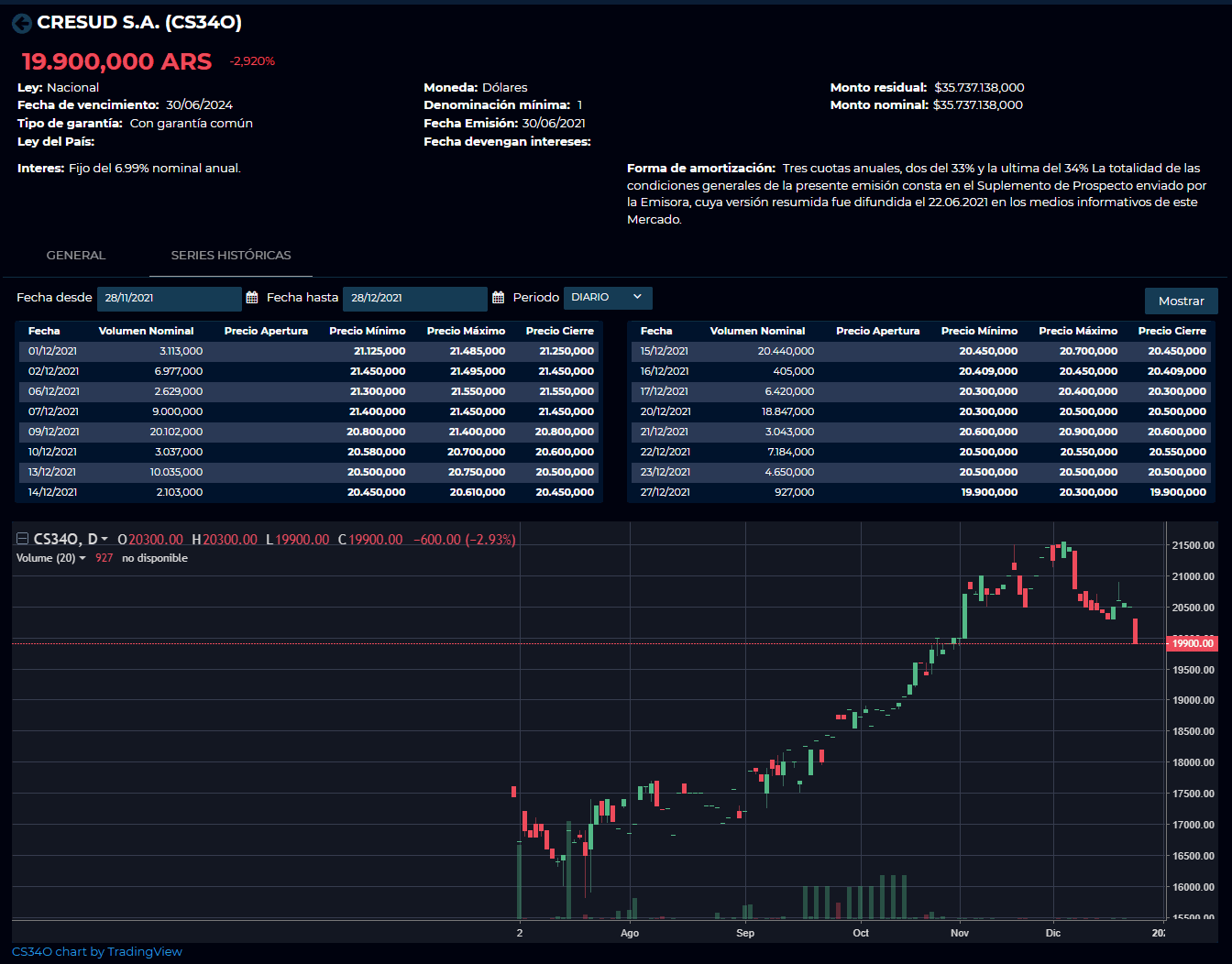The height and width of the screenshot is (964, 1232).
Task: Click the Monto residual value $35.737.138,000
Action: click(x=979, y=87)
